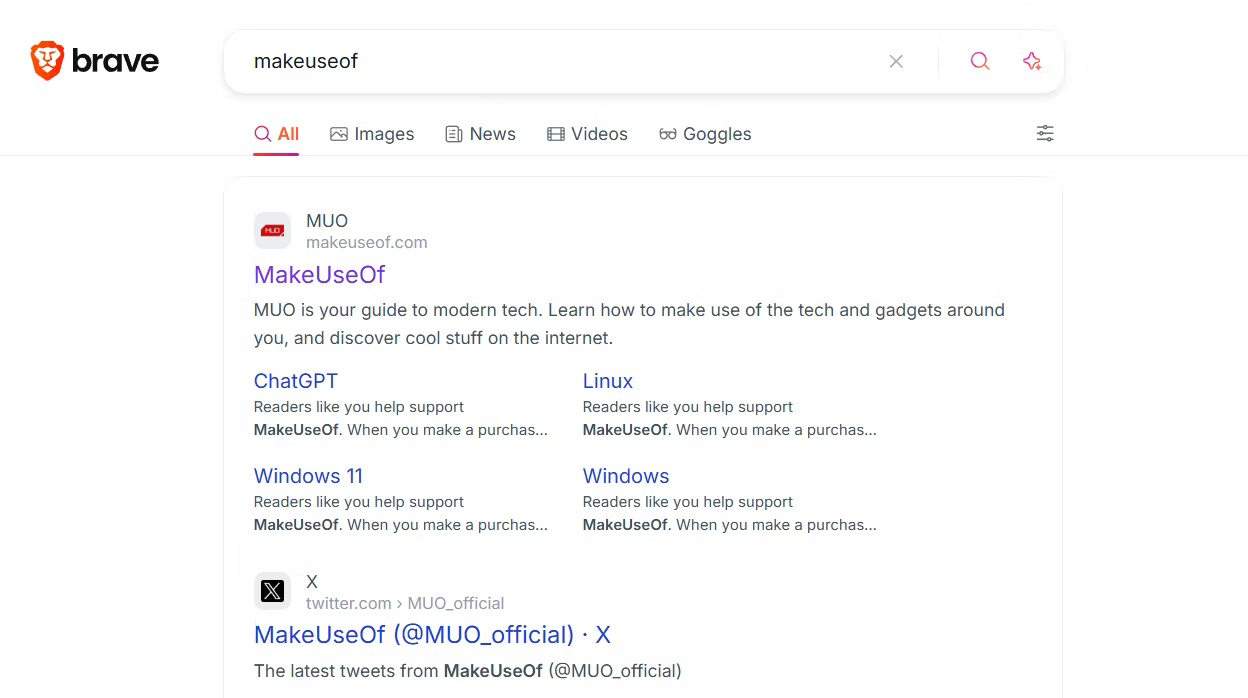Clear the search query with the X icon
Screen dimensions: 1248x698
click(896, 61)
